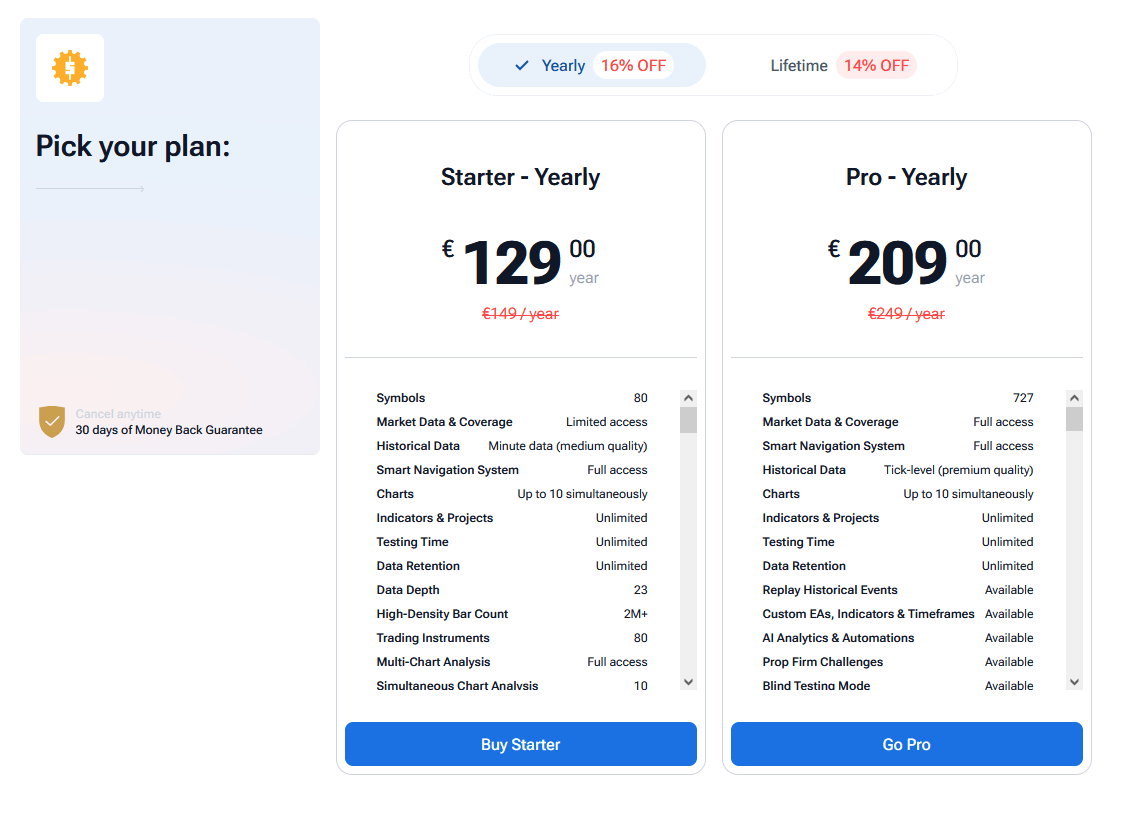Click the gold shield guarantee icon
The image size is (1123, 819).
52,421
